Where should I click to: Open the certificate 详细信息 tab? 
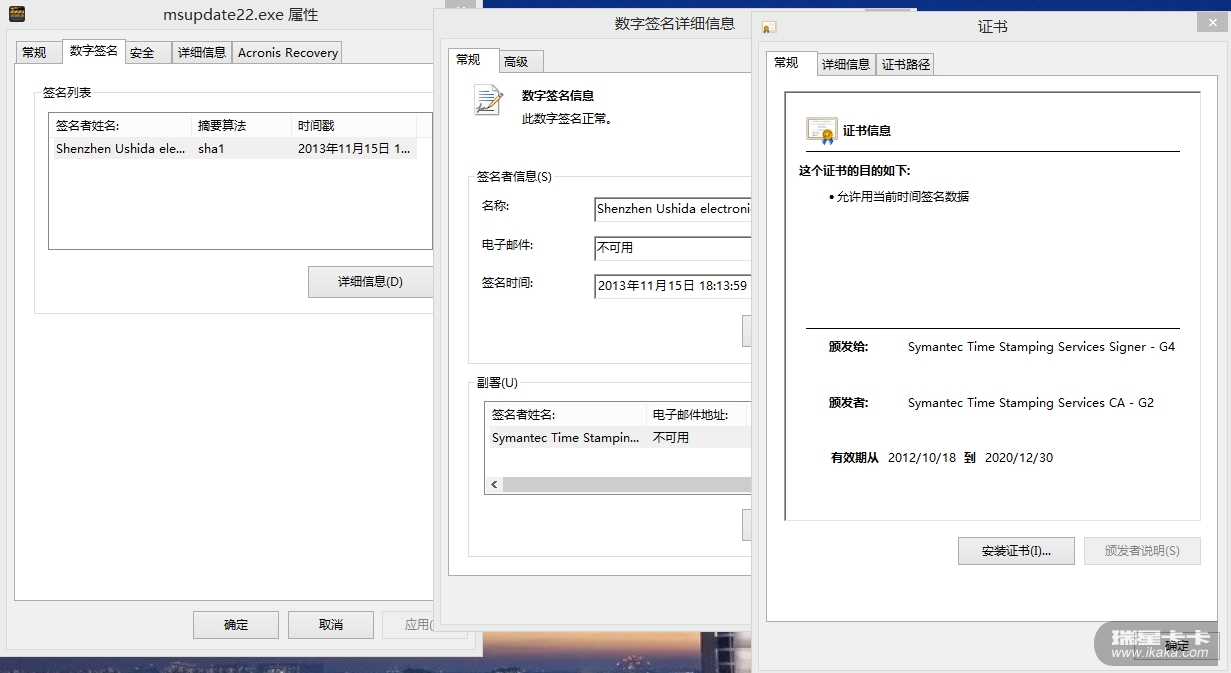[x=846, y=64]
